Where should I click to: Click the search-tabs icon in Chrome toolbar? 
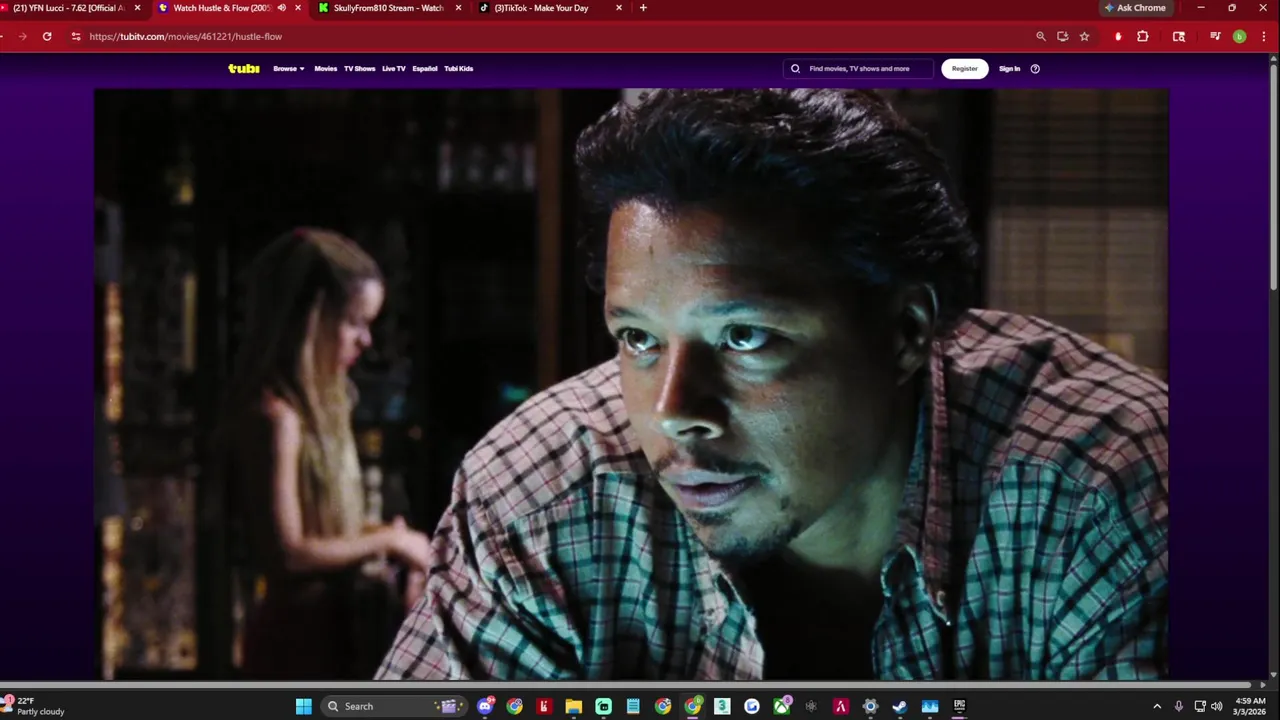1179,36
